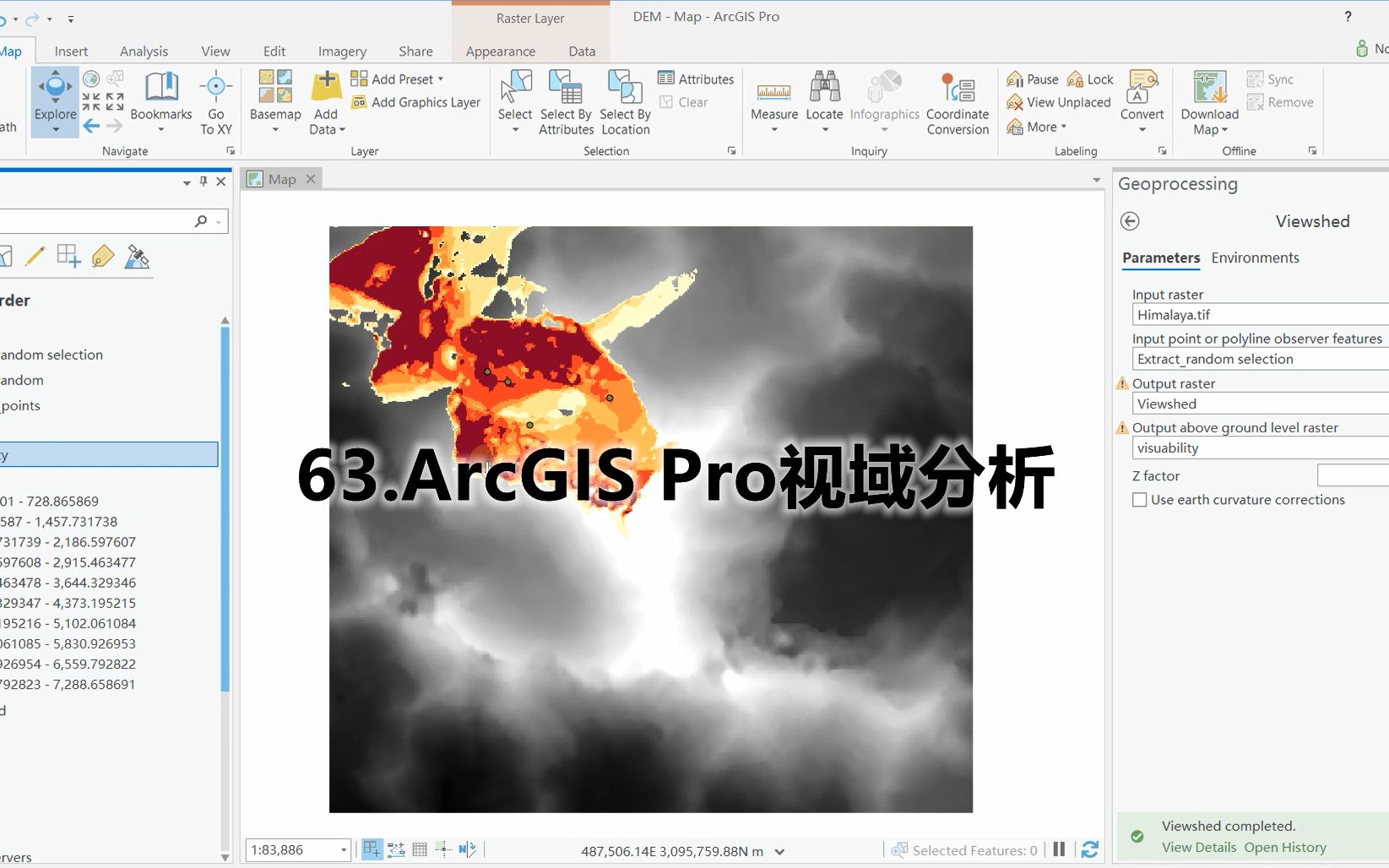The height and width of the screenshot is (868, 1389).
Task: Click list by editing pencil icon
Action: 35,257
